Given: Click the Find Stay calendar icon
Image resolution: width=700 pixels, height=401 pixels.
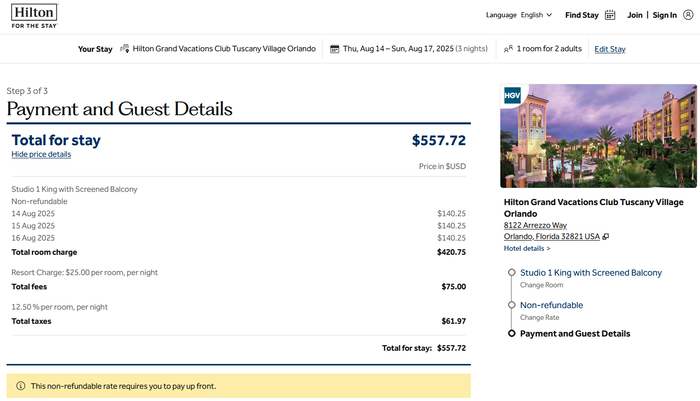Looking at the screenshot, I should (x=610, y=15).
